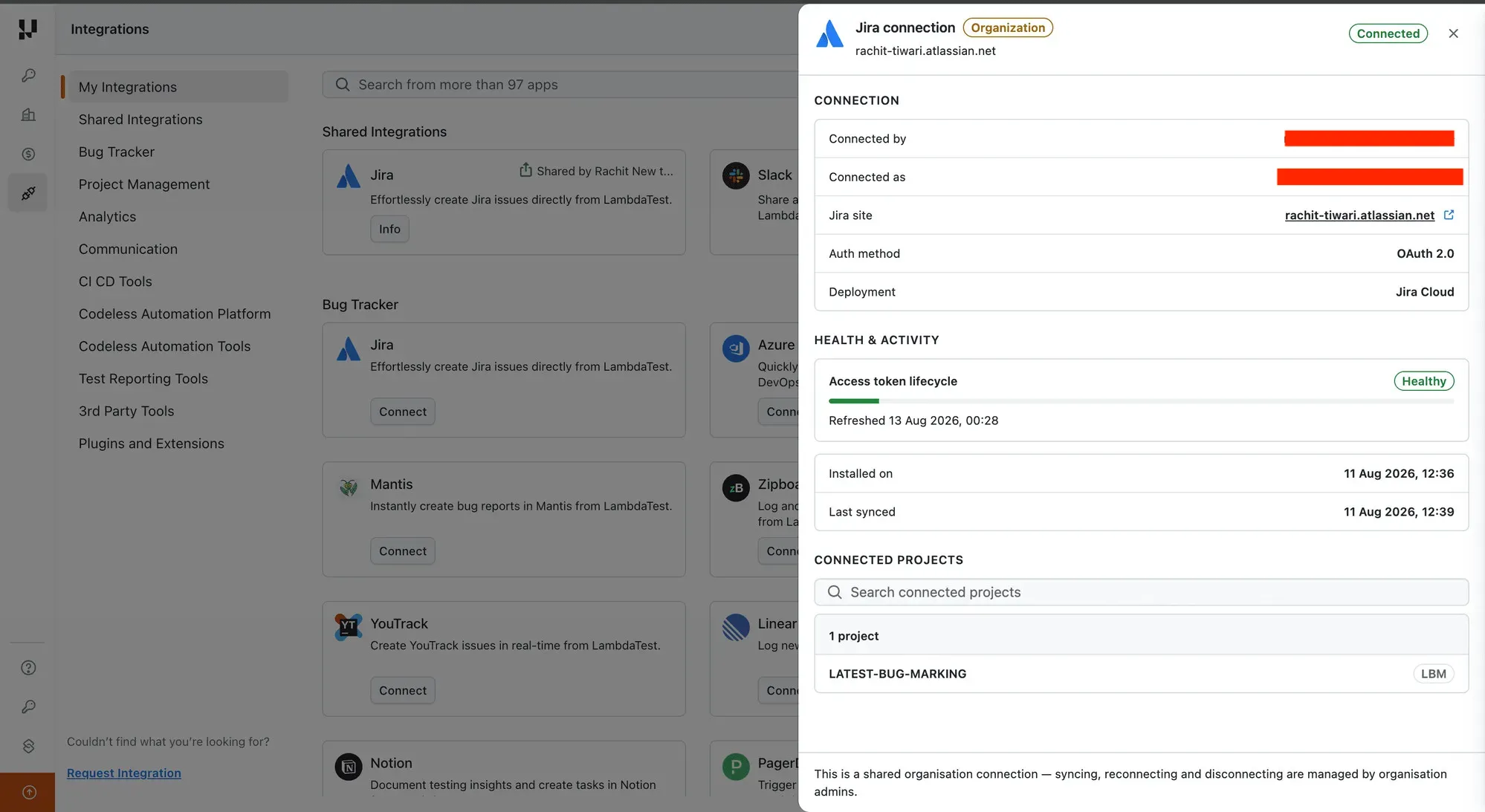Click the PagerDuty logo icon
1485x812 pixels.
coord(736,767)
